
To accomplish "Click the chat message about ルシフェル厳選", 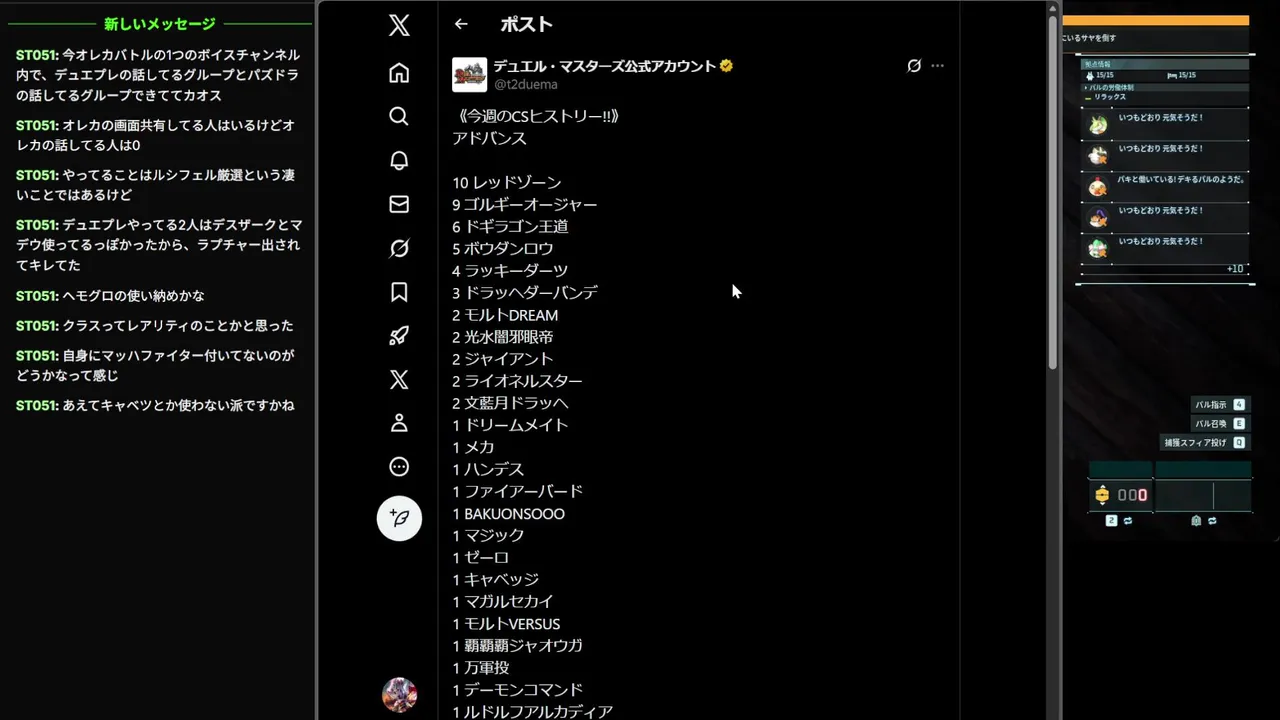I will [x=156, y=185].
